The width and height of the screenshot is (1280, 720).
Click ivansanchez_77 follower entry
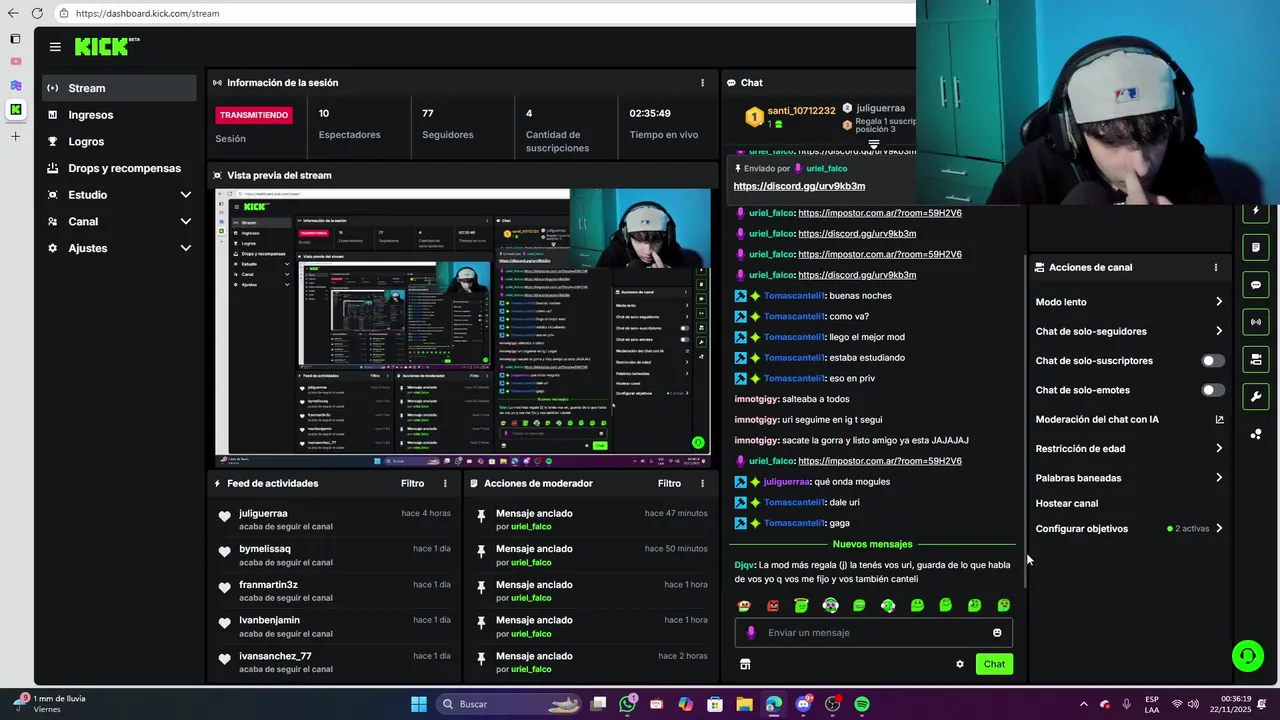335,662
